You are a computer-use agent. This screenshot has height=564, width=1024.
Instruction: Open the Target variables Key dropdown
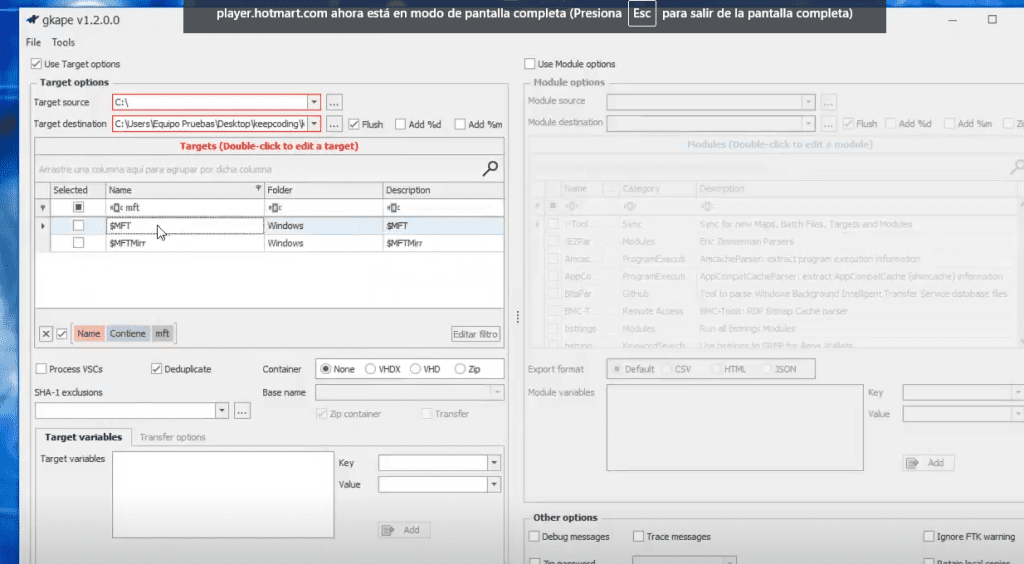pyautogui.click(x=494, y=463)
